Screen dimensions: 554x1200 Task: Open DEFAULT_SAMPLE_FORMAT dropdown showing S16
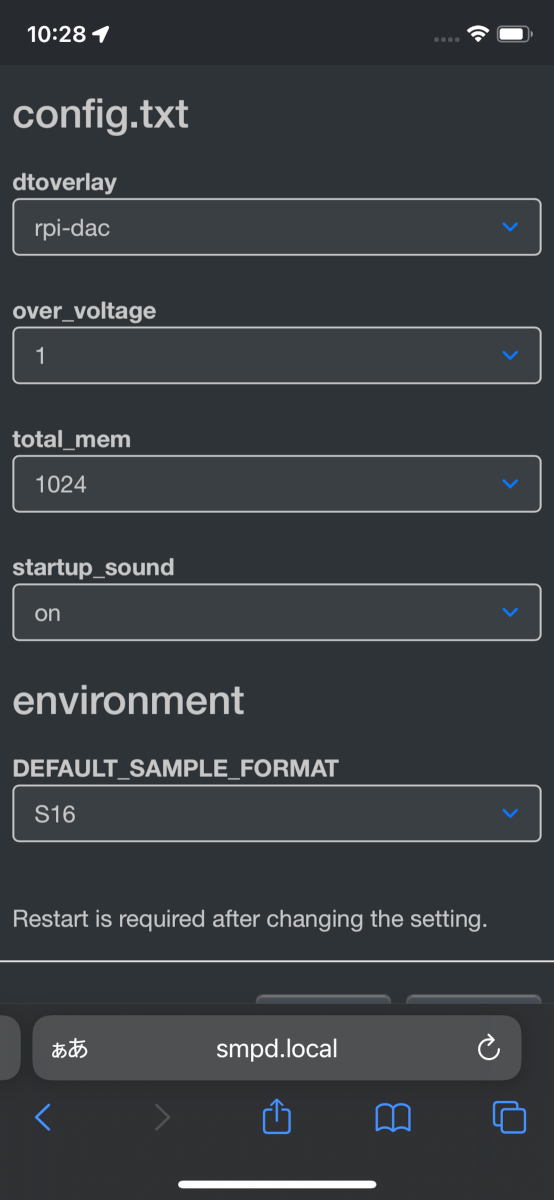click(277, 813)
